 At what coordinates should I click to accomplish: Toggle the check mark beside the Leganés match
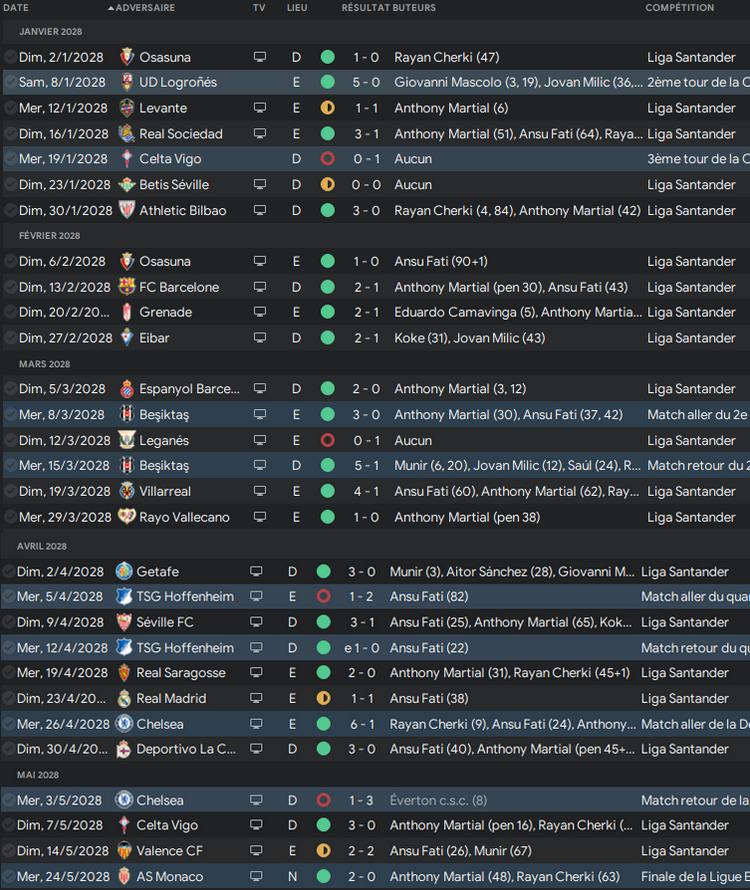pyautogui.click(x=10, y=440)
